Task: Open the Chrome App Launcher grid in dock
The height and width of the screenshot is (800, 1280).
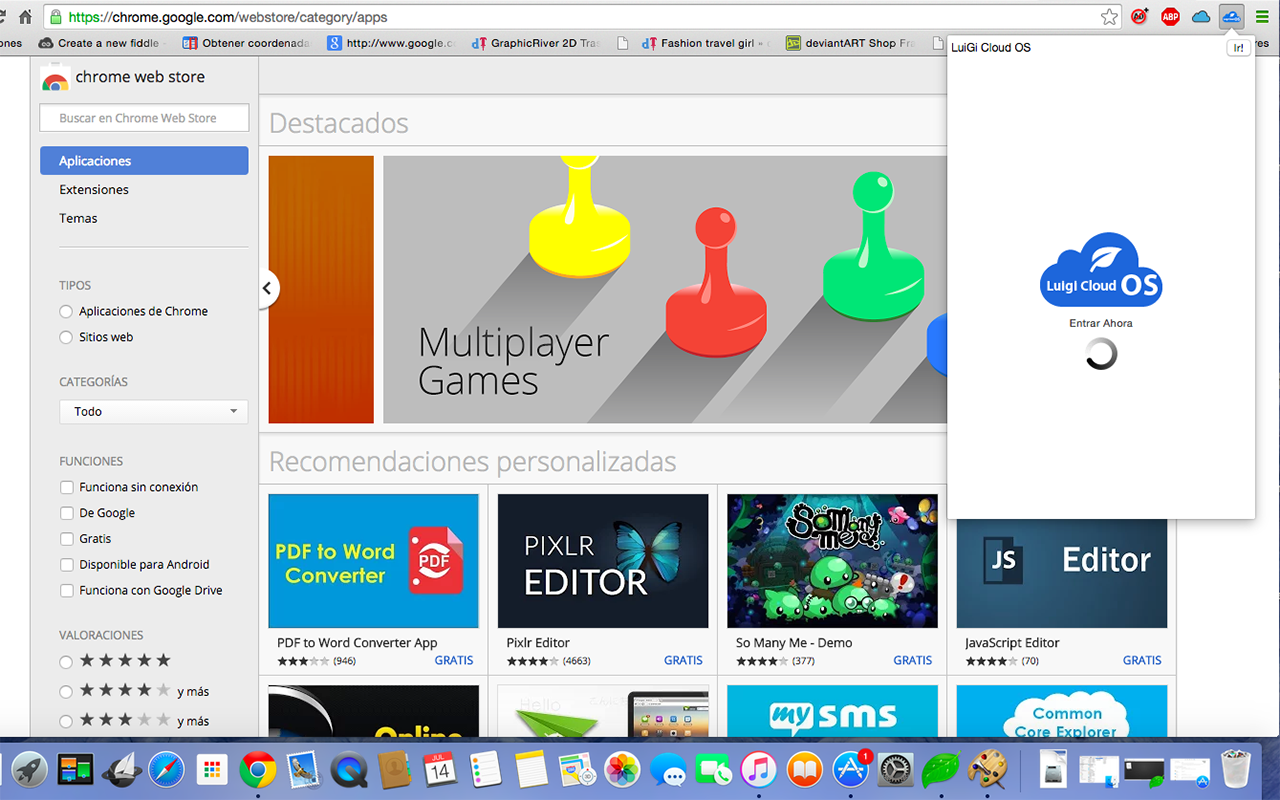Action: click(212, 770)
